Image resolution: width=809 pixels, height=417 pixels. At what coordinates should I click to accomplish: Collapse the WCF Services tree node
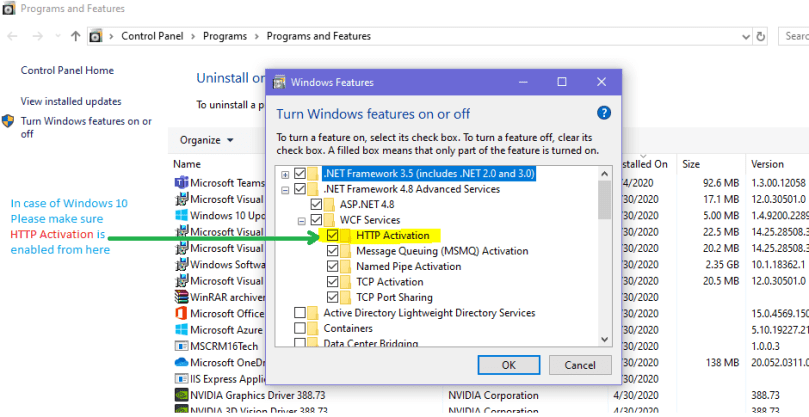tap(301, 220)
